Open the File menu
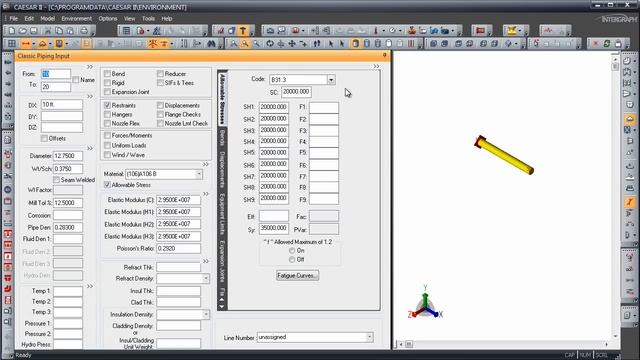640x360 pixels. 13,18
